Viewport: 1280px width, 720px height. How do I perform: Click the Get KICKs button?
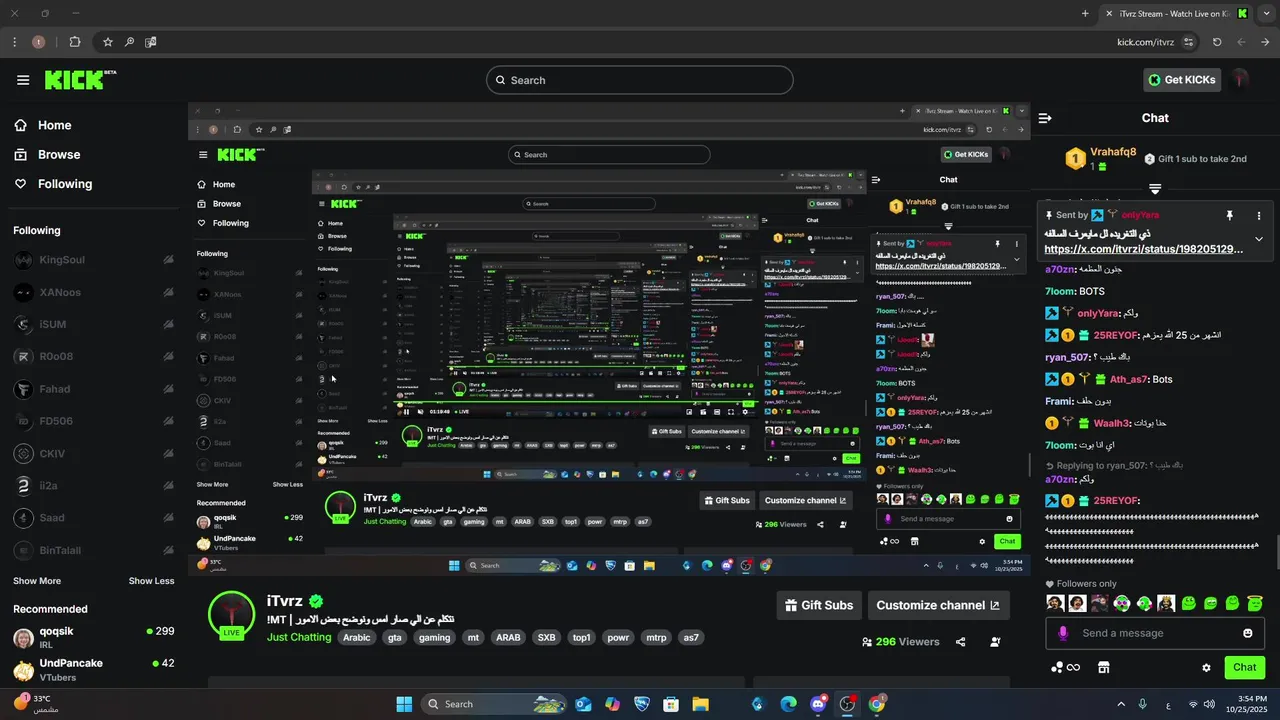click(x=1182, y=80)
